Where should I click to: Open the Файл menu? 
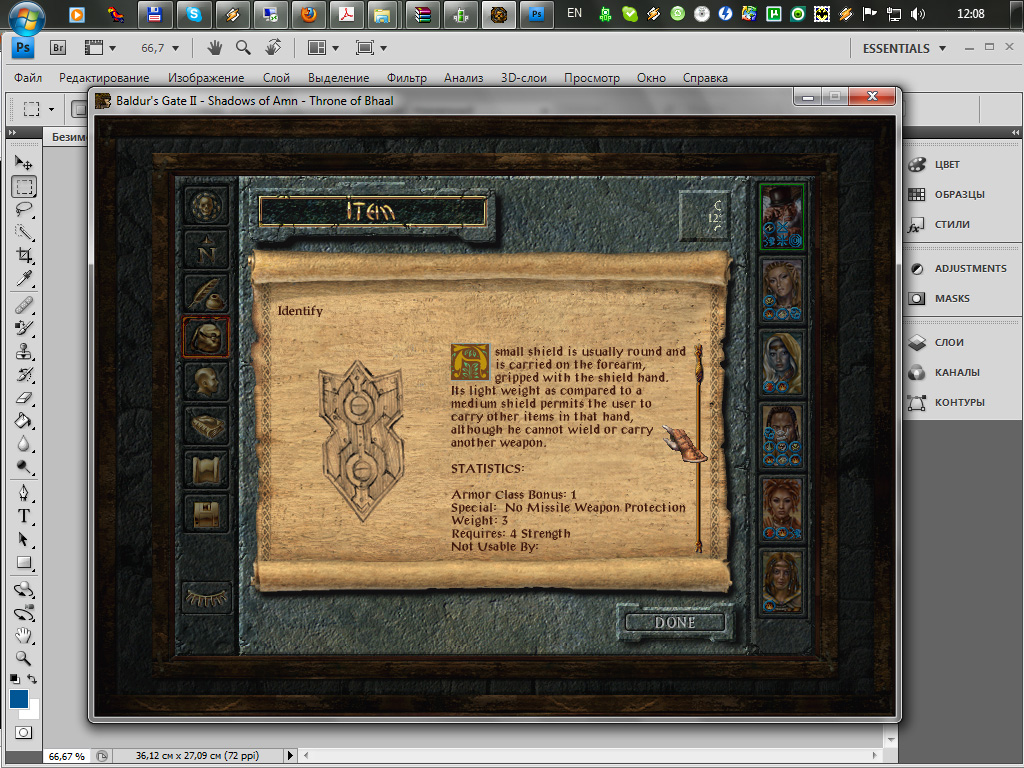point(28,78)
